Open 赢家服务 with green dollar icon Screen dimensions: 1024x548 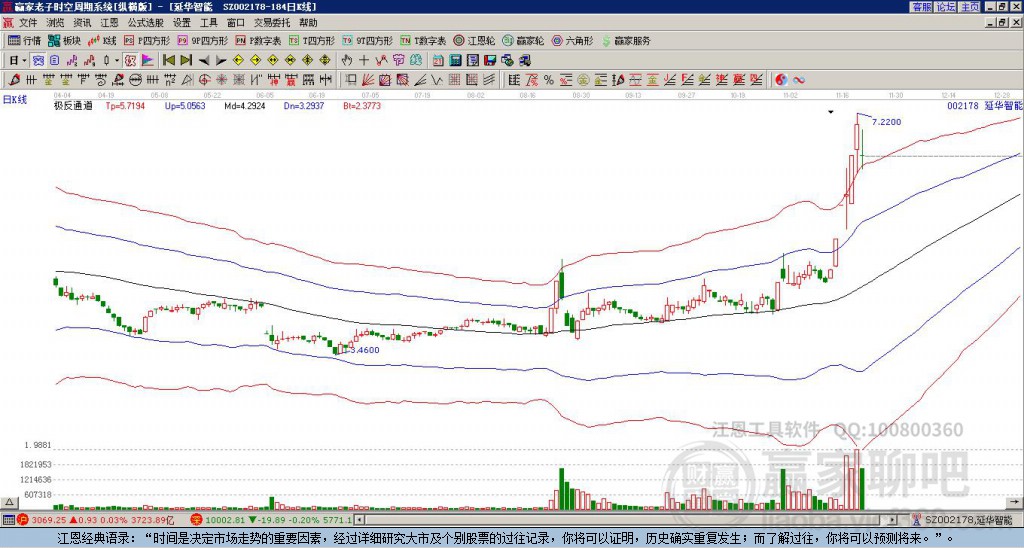coord(626,40)
